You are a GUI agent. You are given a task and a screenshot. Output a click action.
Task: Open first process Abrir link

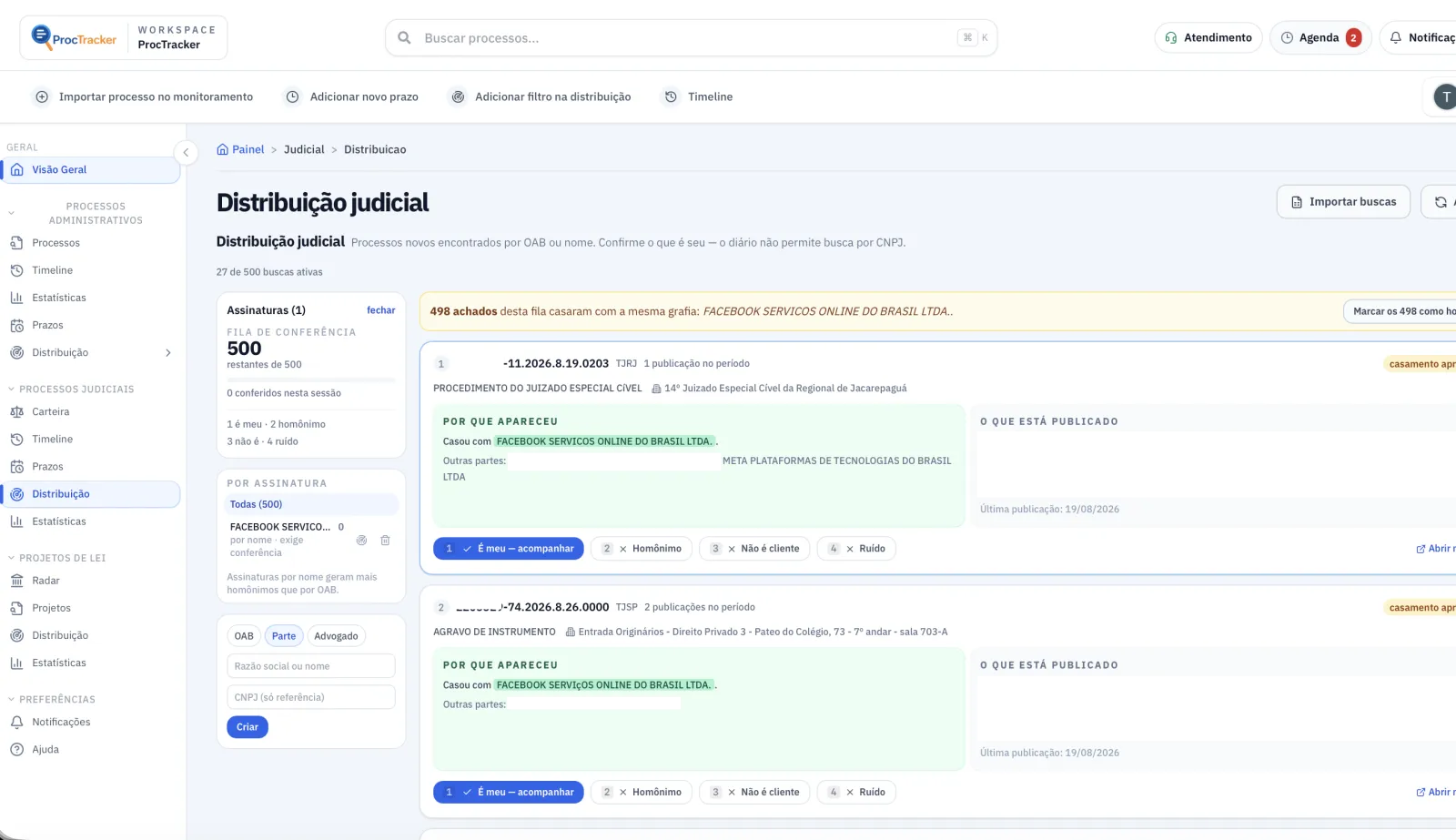(x=1436, y=549)
